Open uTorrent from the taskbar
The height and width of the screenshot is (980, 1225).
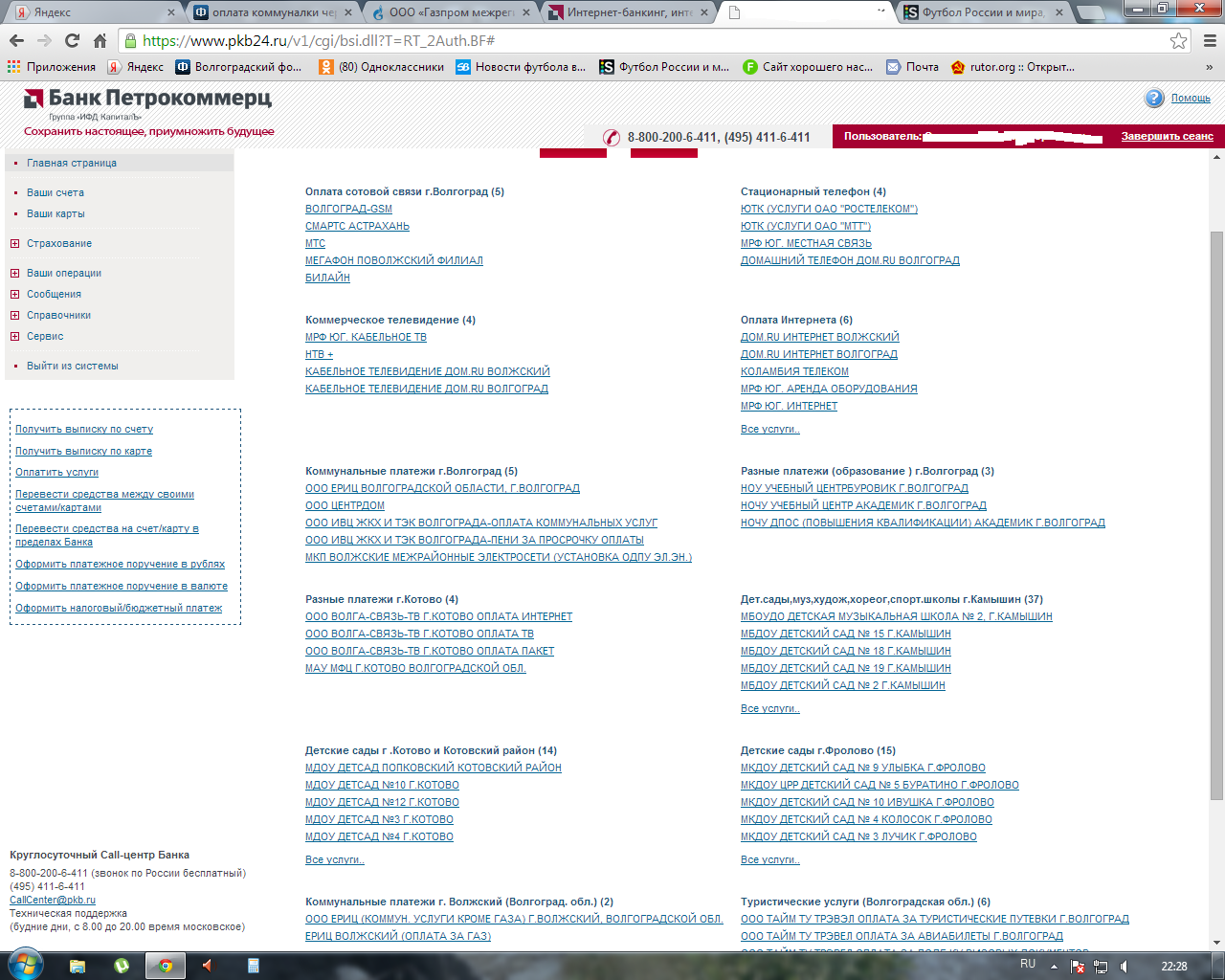pos(122,966)
